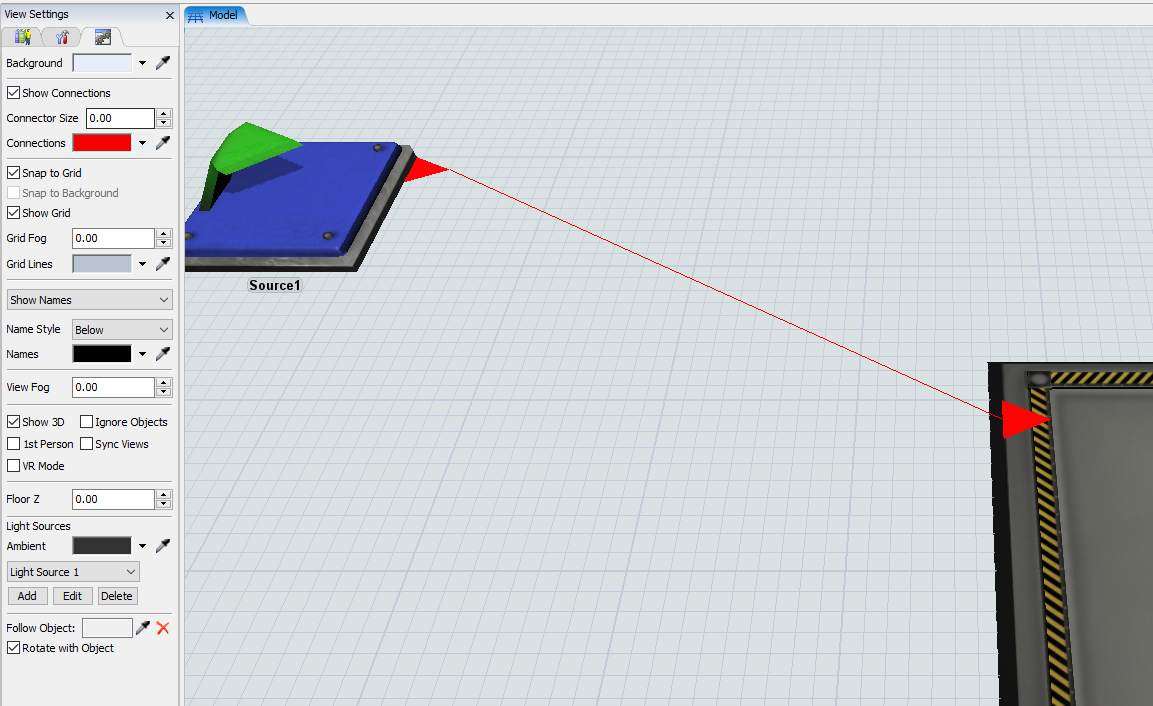Open the Light Source 1 dropdown
This screenshot has width=1153, height=706.
(73, 572)
